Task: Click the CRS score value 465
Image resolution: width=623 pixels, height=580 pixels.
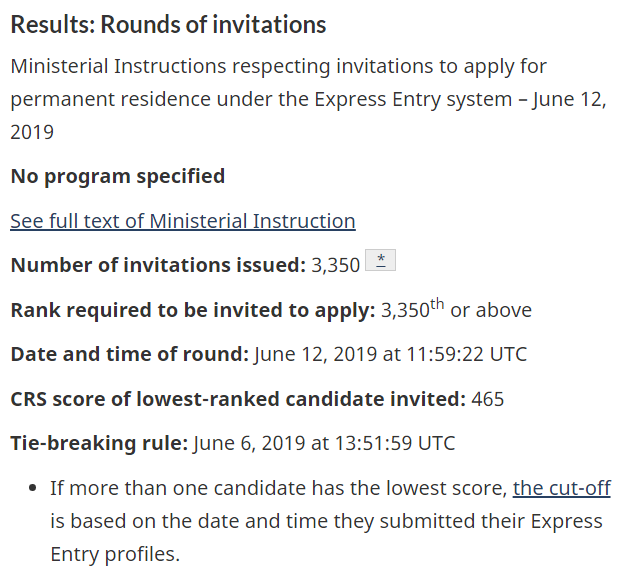Action: pyautogui.click(x=488, y=399)
